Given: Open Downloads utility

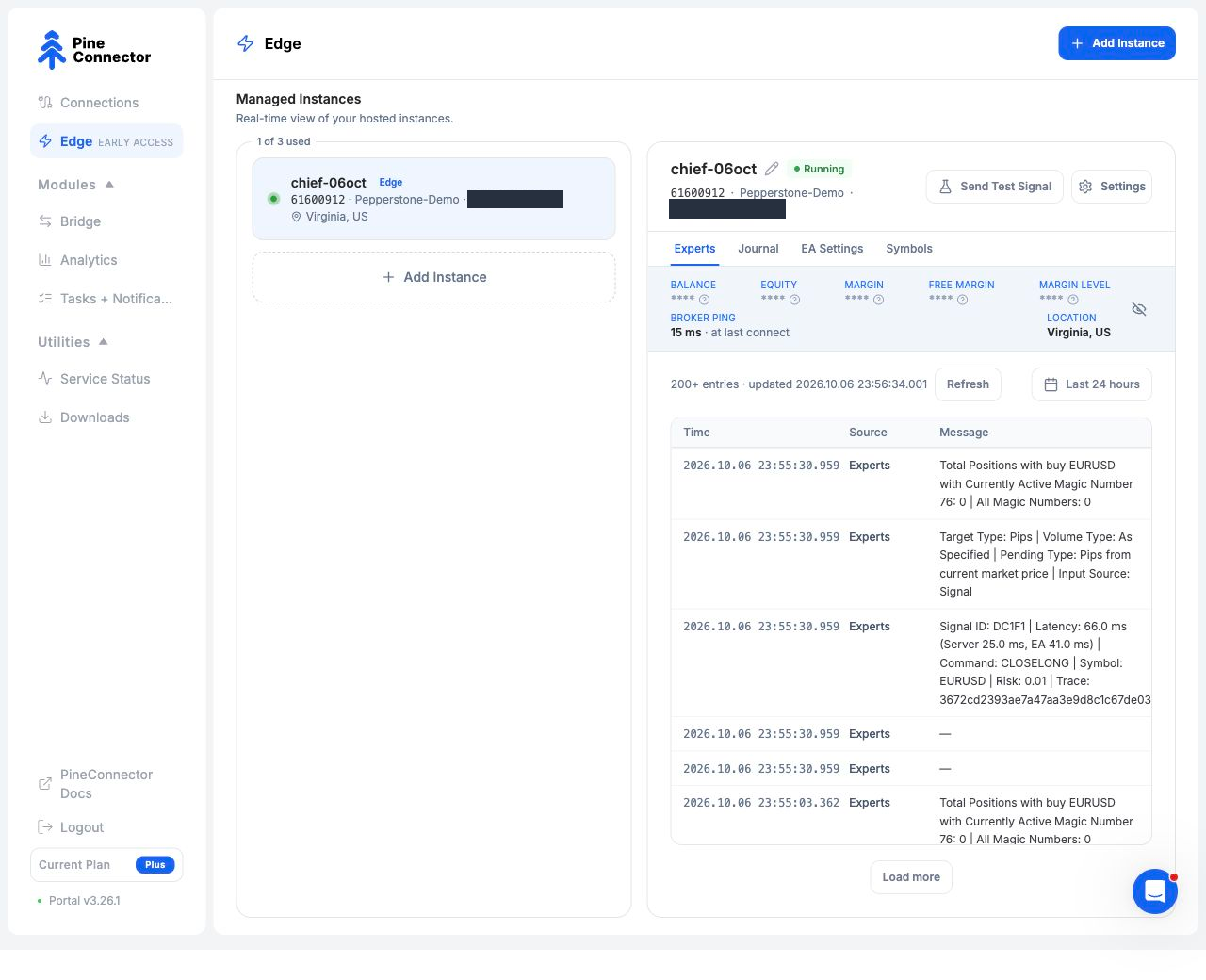Looking at the screenshot, I should pyautogui.click(x=106, y=417).
